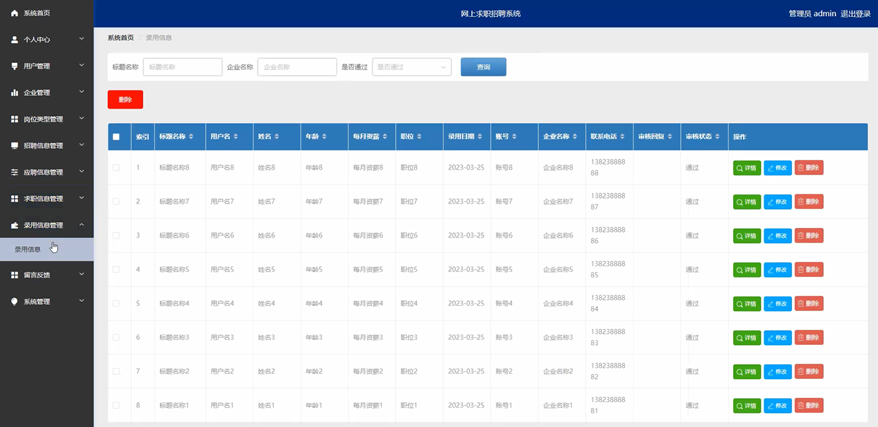The height and width of the screenshot is (427, 878).
Task: Expand the 招聘信息管理 menu chevron
Action: (x=82, y=145)
